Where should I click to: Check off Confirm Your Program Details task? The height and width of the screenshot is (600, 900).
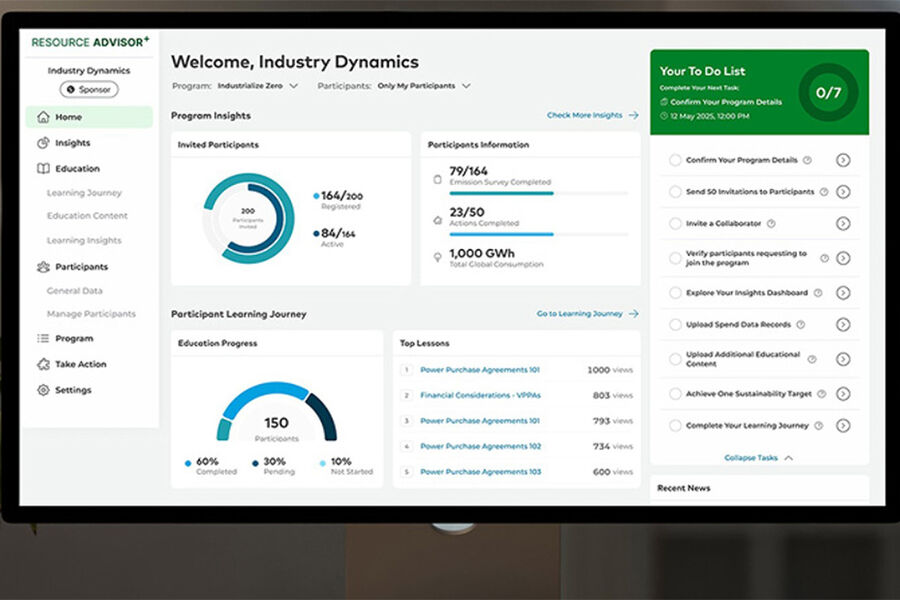[x=675, y=160]
